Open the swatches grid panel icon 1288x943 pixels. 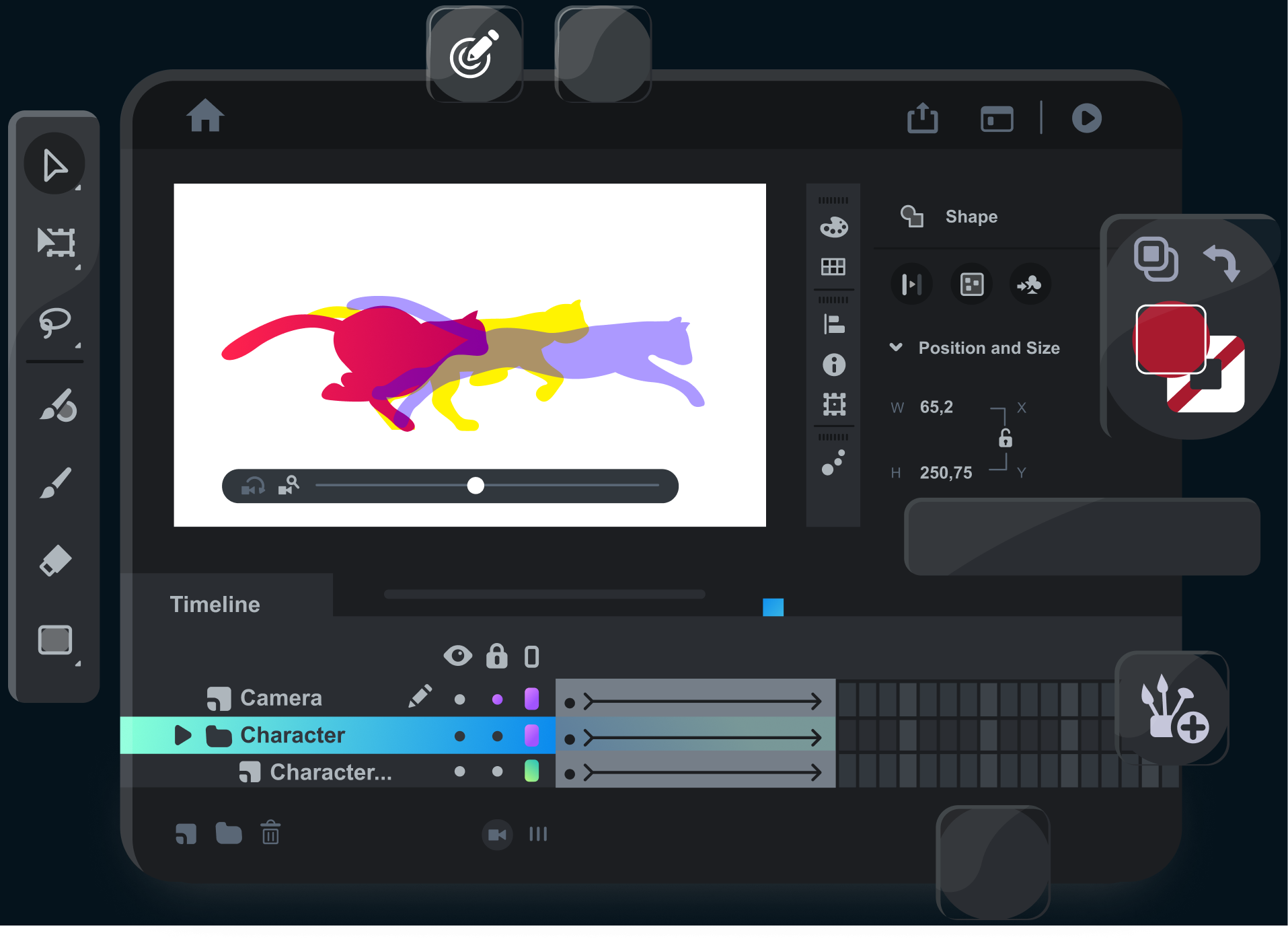833,267
